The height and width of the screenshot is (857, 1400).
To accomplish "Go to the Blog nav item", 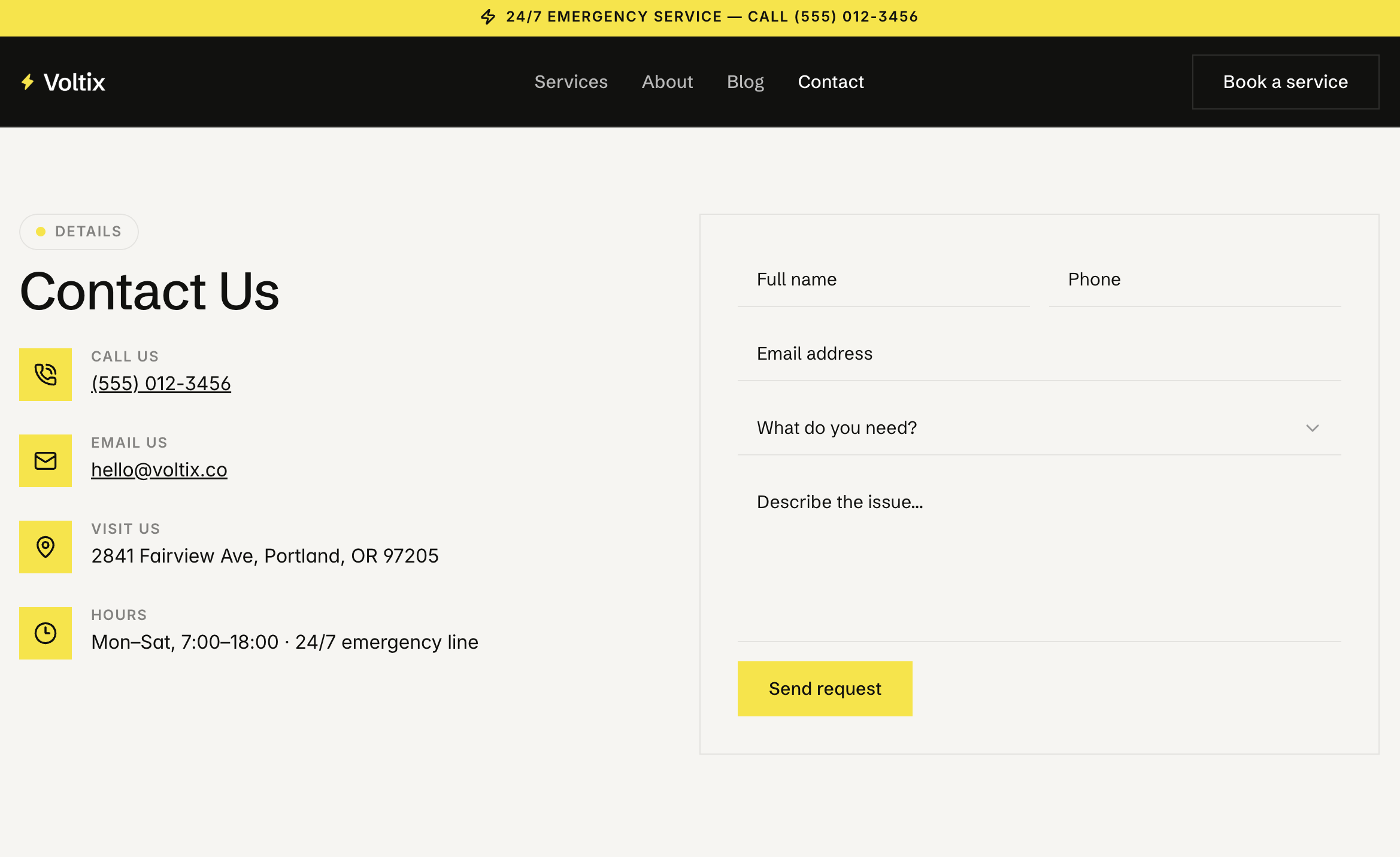I will point(745,82).
